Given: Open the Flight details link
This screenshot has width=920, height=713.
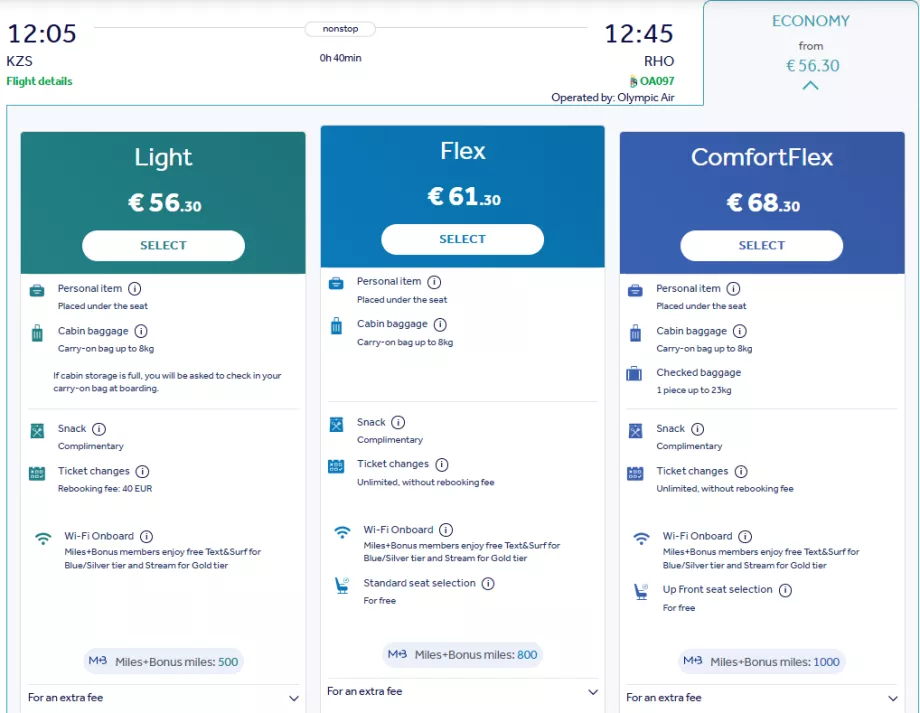Looking at the screenshot, I should [39, 82].
